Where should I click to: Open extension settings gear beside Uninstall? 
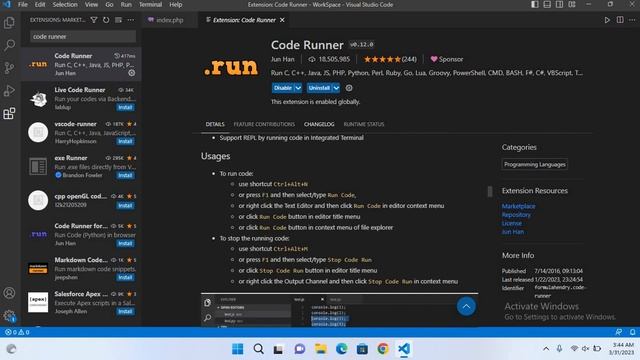(349, 88)
